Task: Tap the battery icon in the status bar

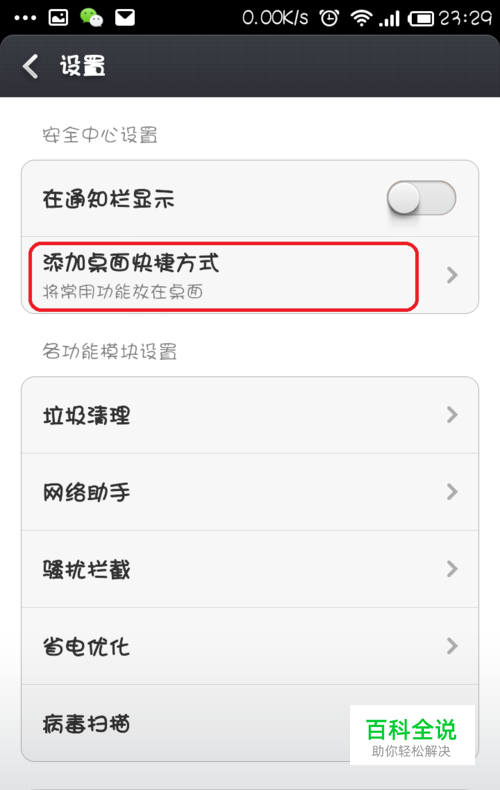Action: [420, 19]
